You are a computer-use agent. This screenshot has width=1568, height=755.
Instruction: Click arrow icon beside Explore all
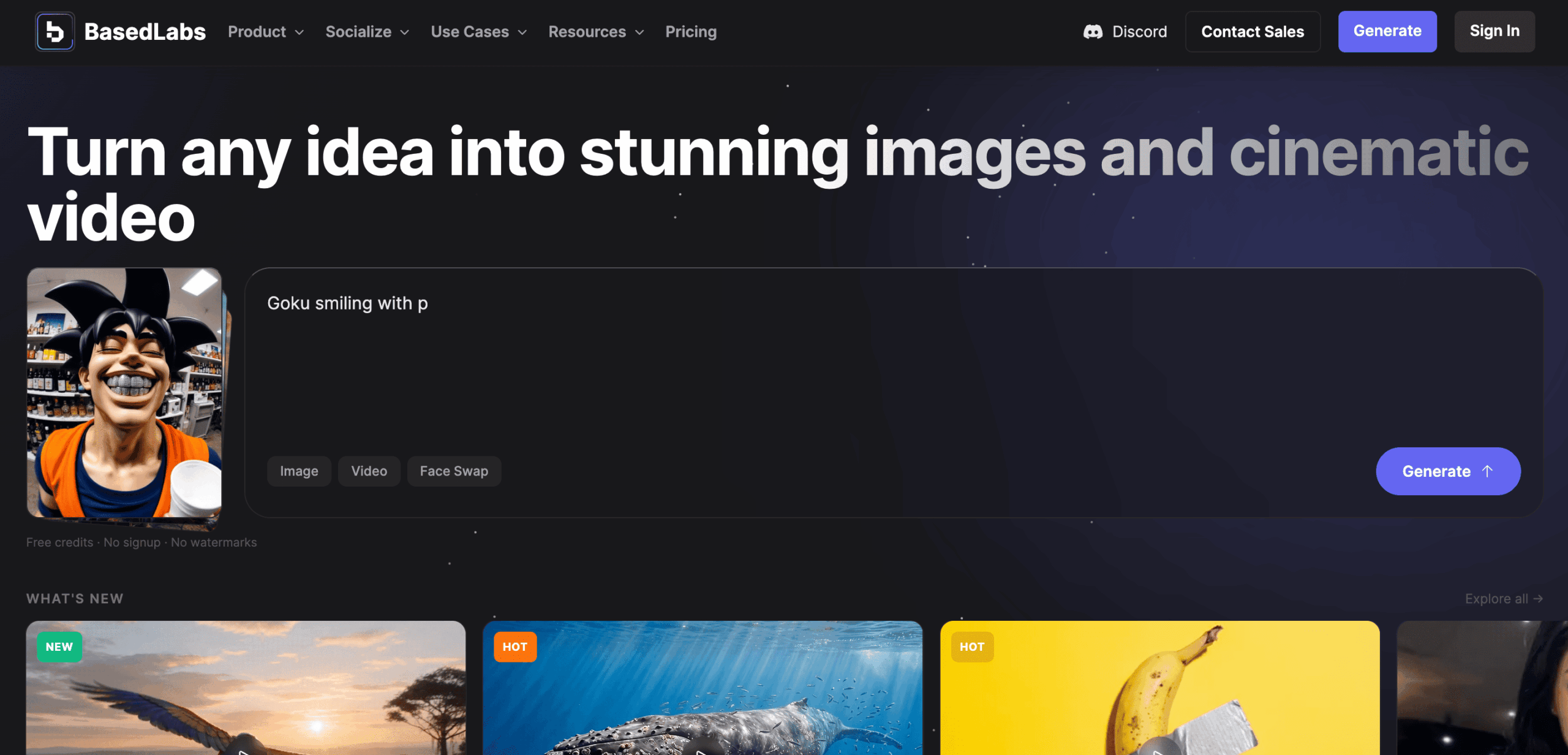(1538, 599)
